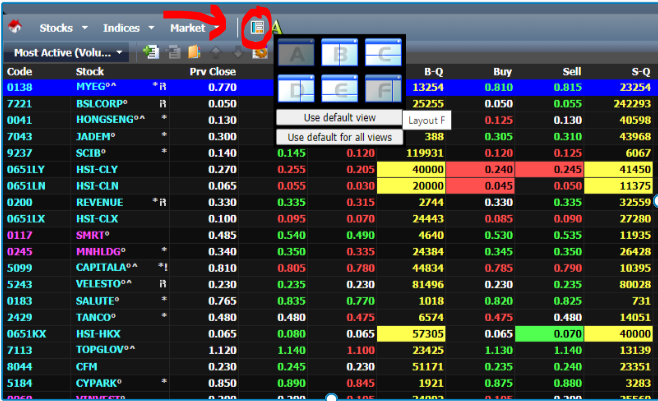Open the Stocks dropdown menu
The image size is (658, 401).
click(x=63, y=28)
